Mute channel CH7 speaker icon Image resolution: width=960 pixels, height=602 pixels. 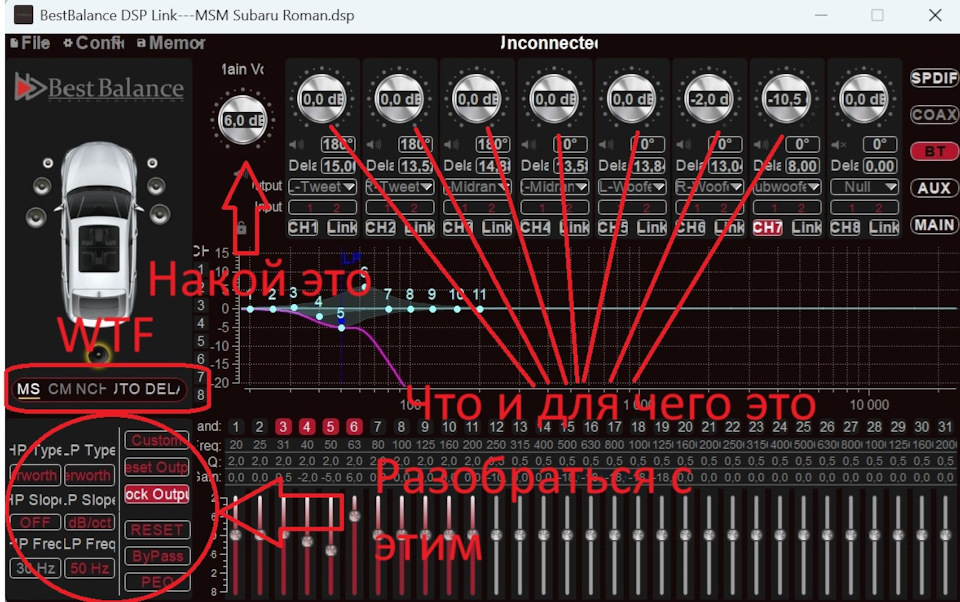coord(761,145)
